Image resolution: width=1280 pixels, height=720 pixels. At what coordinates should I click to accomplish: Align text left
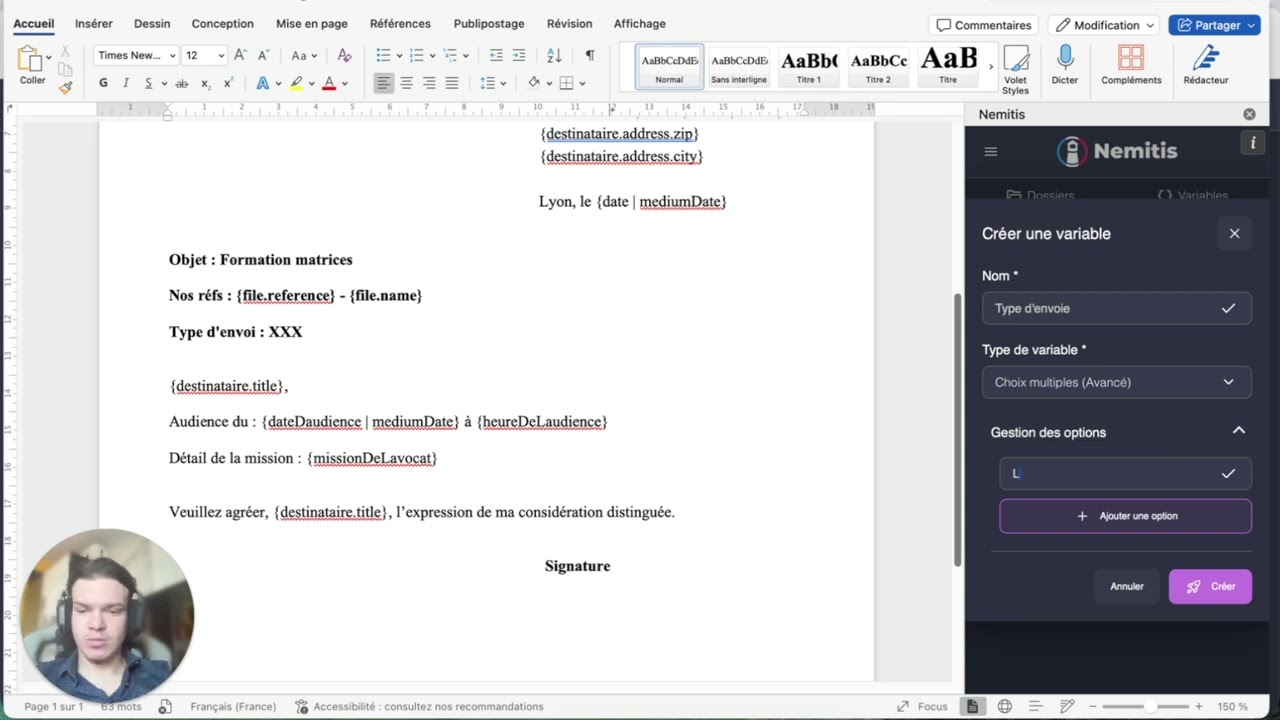click(x=384, y=83)
